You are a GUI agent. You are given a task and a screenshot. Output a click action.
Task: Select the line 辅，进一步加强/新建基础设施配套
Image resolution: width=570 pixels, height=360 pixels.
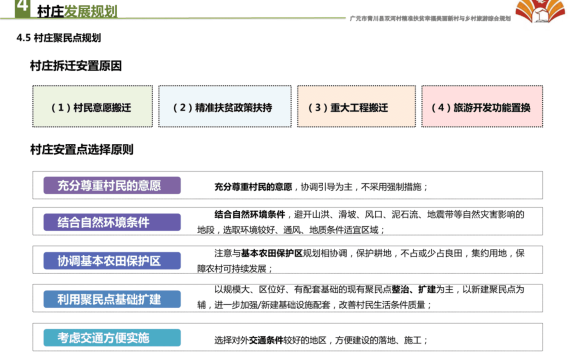click(314, 305)
